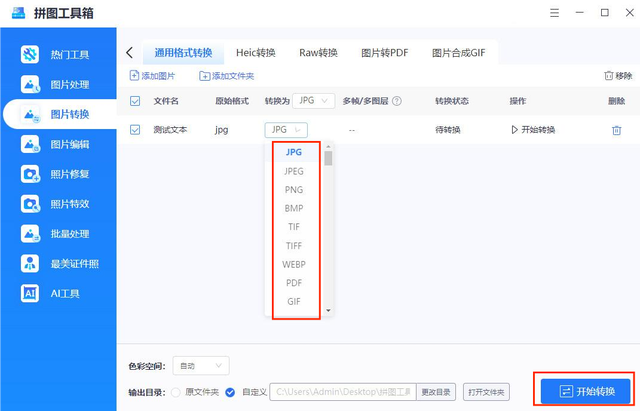Click the blue 开始转换 button

pyautogui.click(x=586, y=391)
